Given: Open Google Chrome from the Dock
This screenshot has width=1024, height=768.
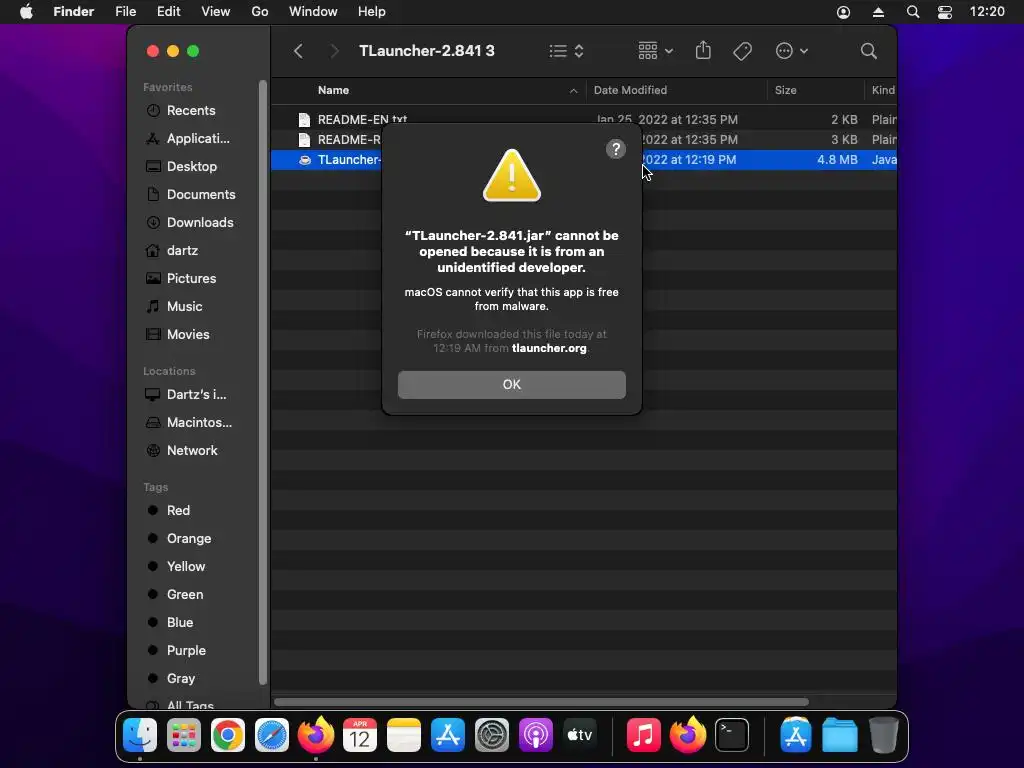Looking at the screenshot, I should (227, 735).
